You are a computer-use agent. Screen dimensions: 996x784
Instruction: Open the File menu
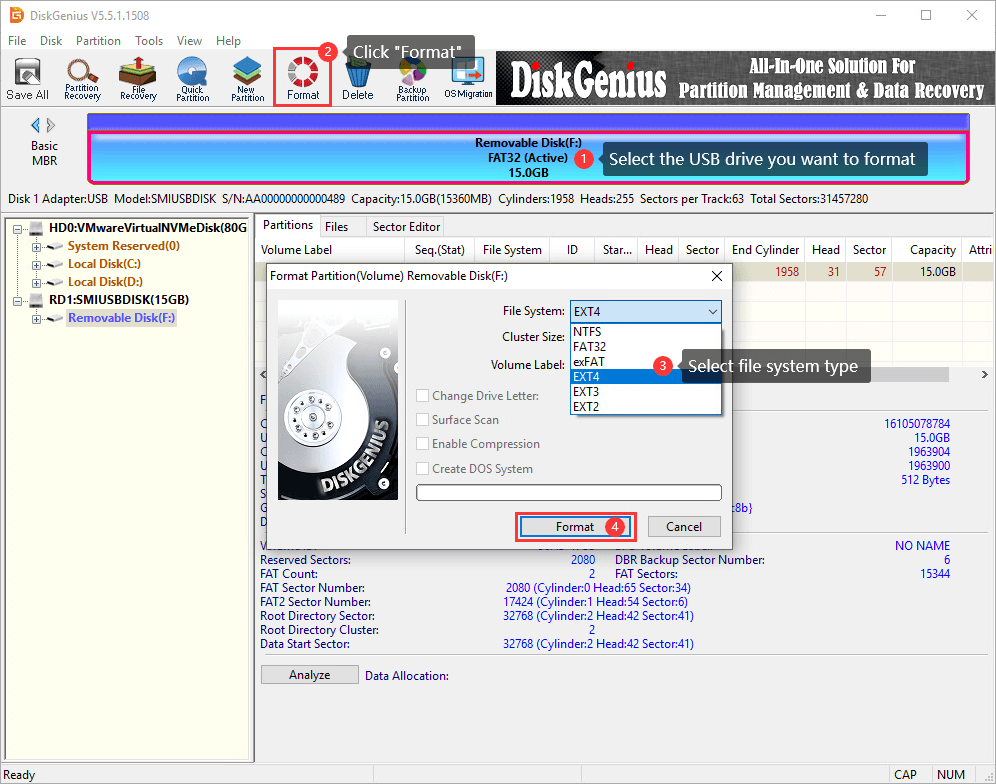[x=17, y=41]
